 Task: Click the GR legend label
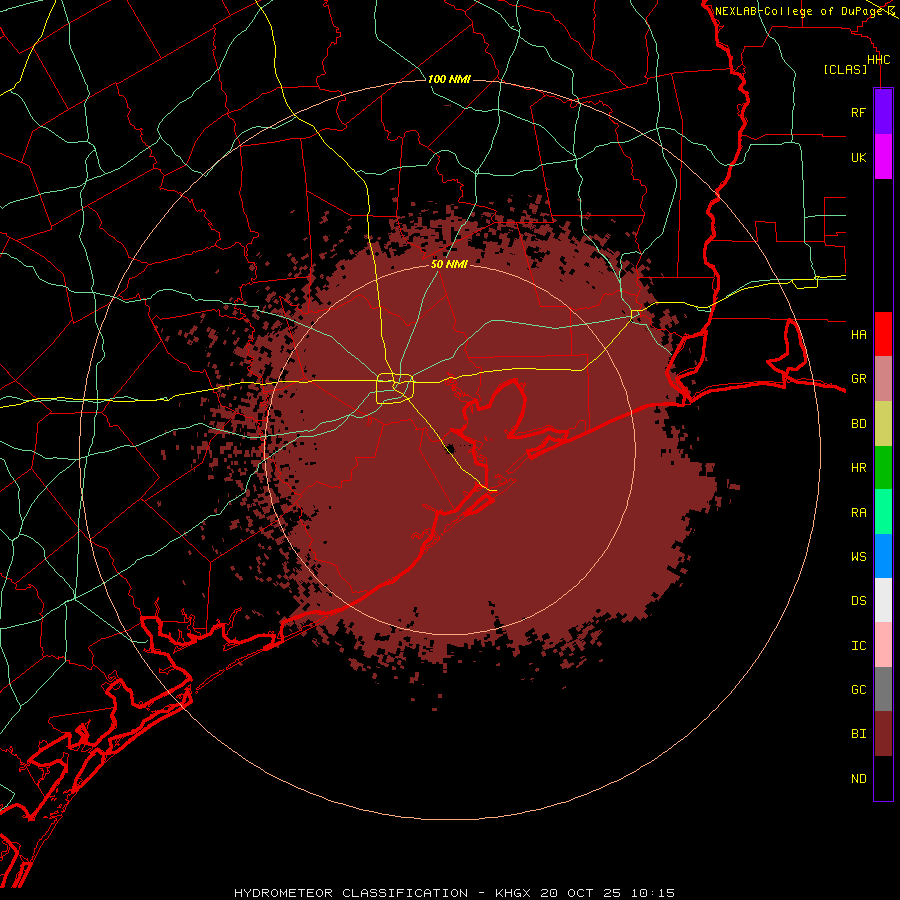[x=858, y=379]
